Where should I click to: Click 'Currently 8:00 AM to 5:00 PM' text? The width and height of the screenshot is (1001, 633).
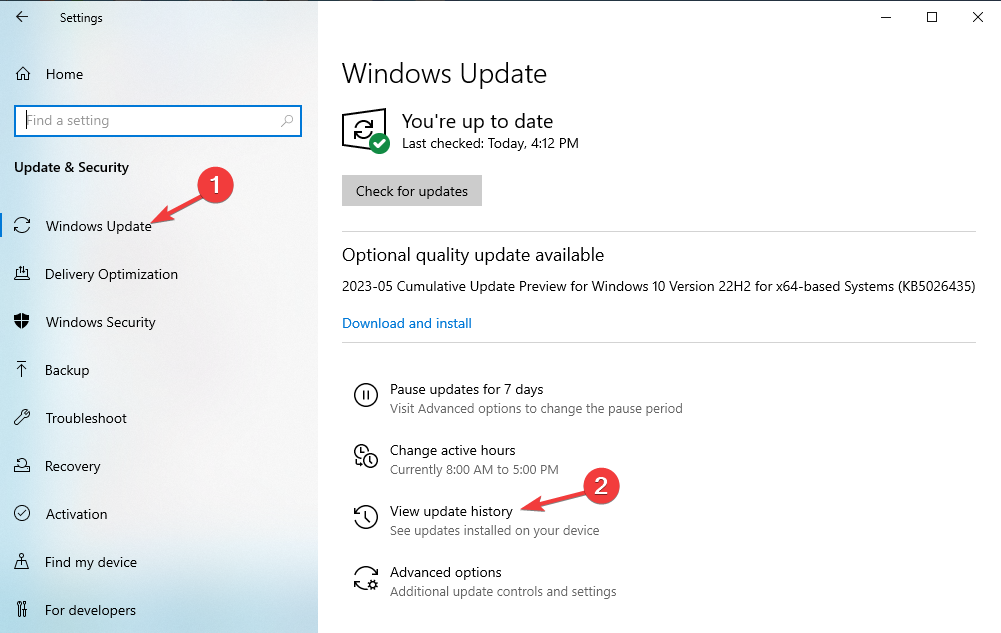tap(474, 470)
